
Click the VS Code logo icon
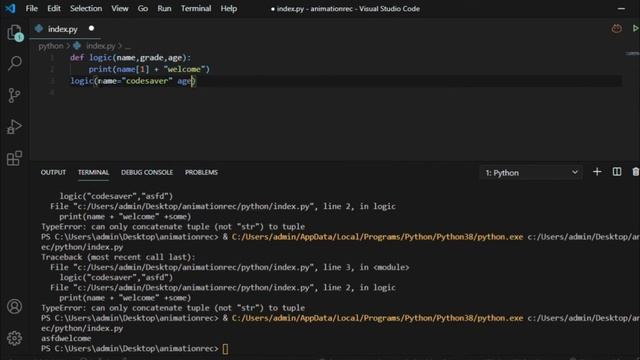point(10,8)
